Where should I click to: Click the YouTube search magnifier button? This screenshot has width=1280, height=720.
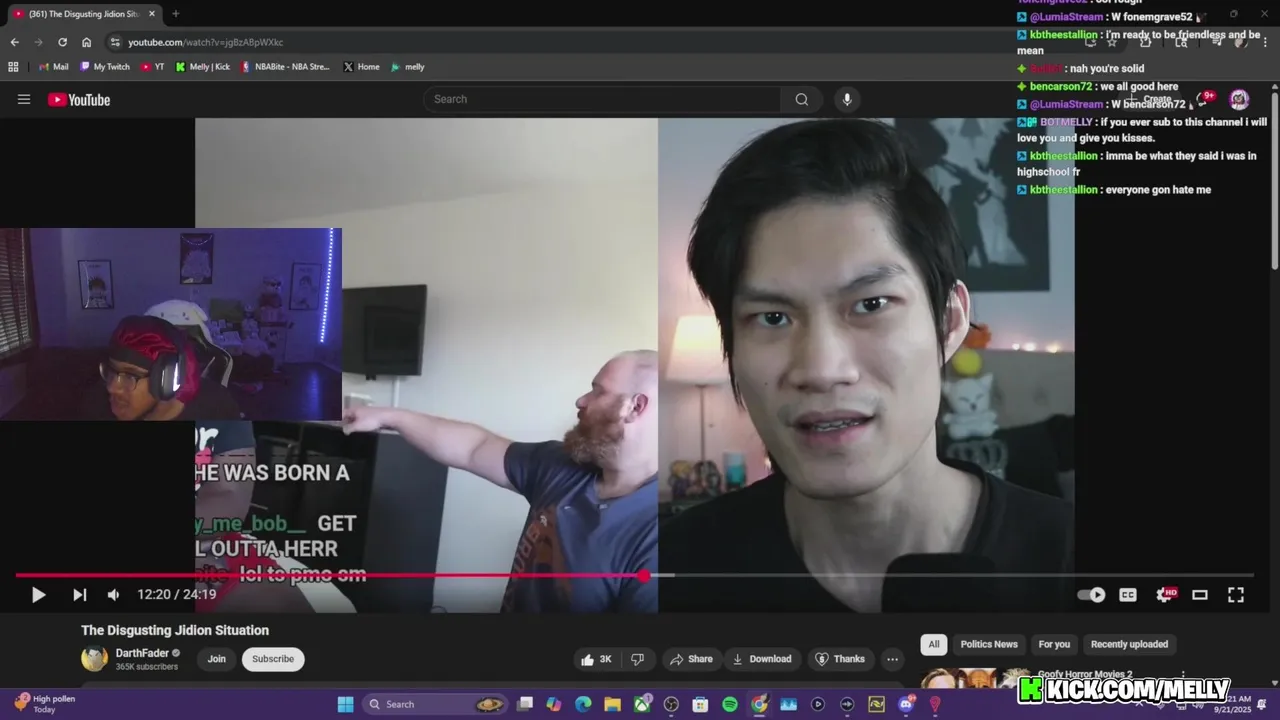coord(801,99)
